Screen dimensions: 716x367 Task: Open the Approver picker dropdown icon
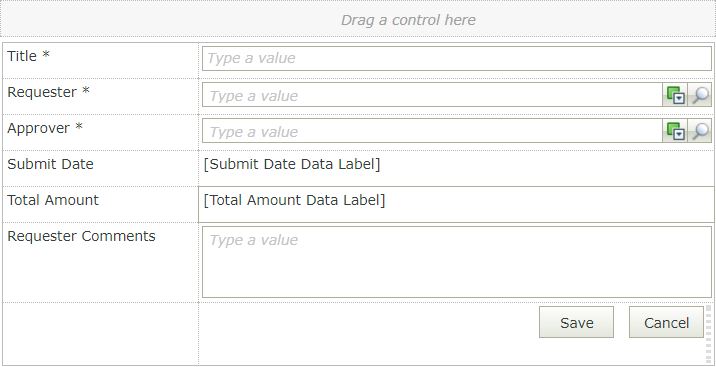[x=675, y=131]
